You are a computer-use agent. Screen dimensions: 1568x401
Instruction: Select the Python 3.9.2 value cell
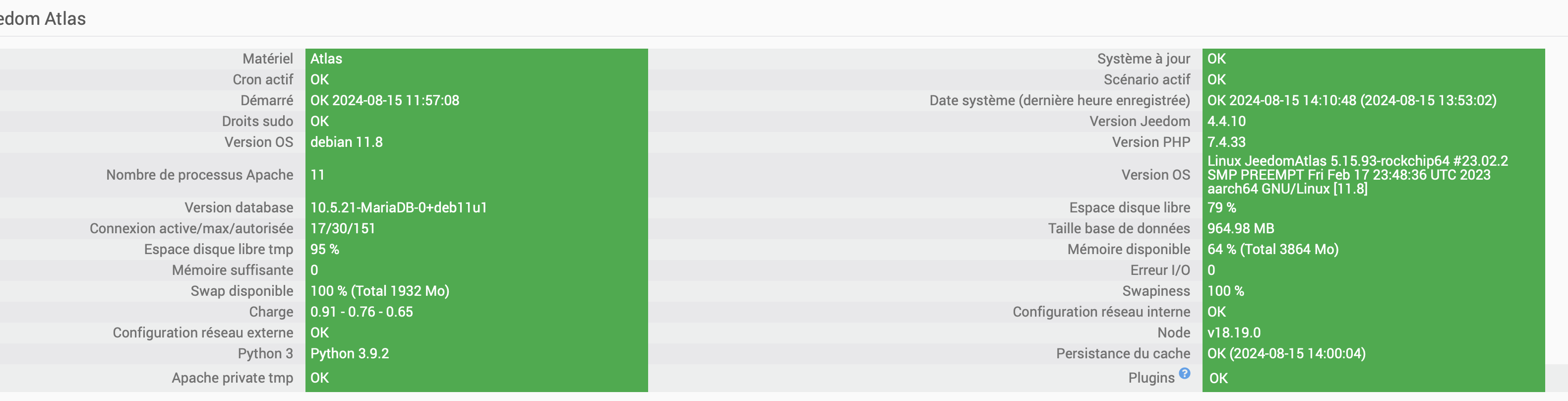[x=350, y=353]
